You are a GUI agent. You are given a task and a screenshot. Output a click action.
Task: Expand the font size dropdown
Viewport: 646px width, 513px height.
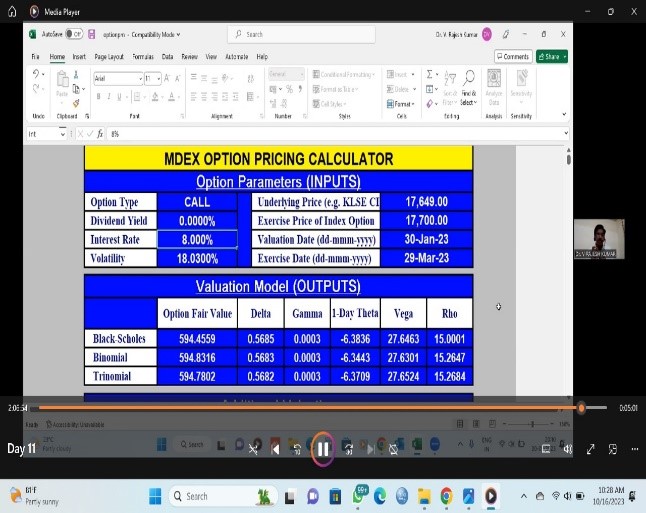click(x=159, y=78)
